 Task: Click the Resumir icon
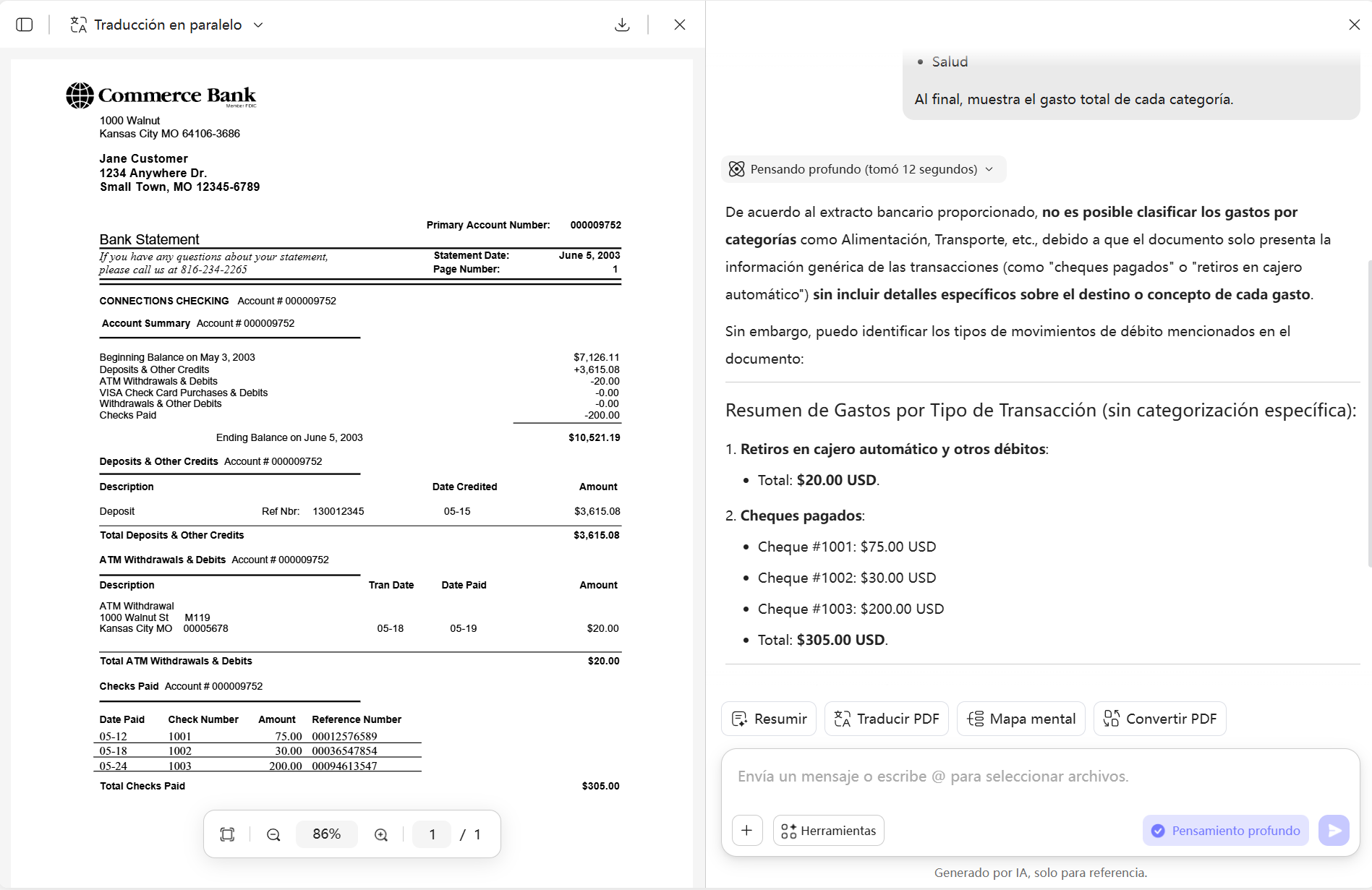739,719
